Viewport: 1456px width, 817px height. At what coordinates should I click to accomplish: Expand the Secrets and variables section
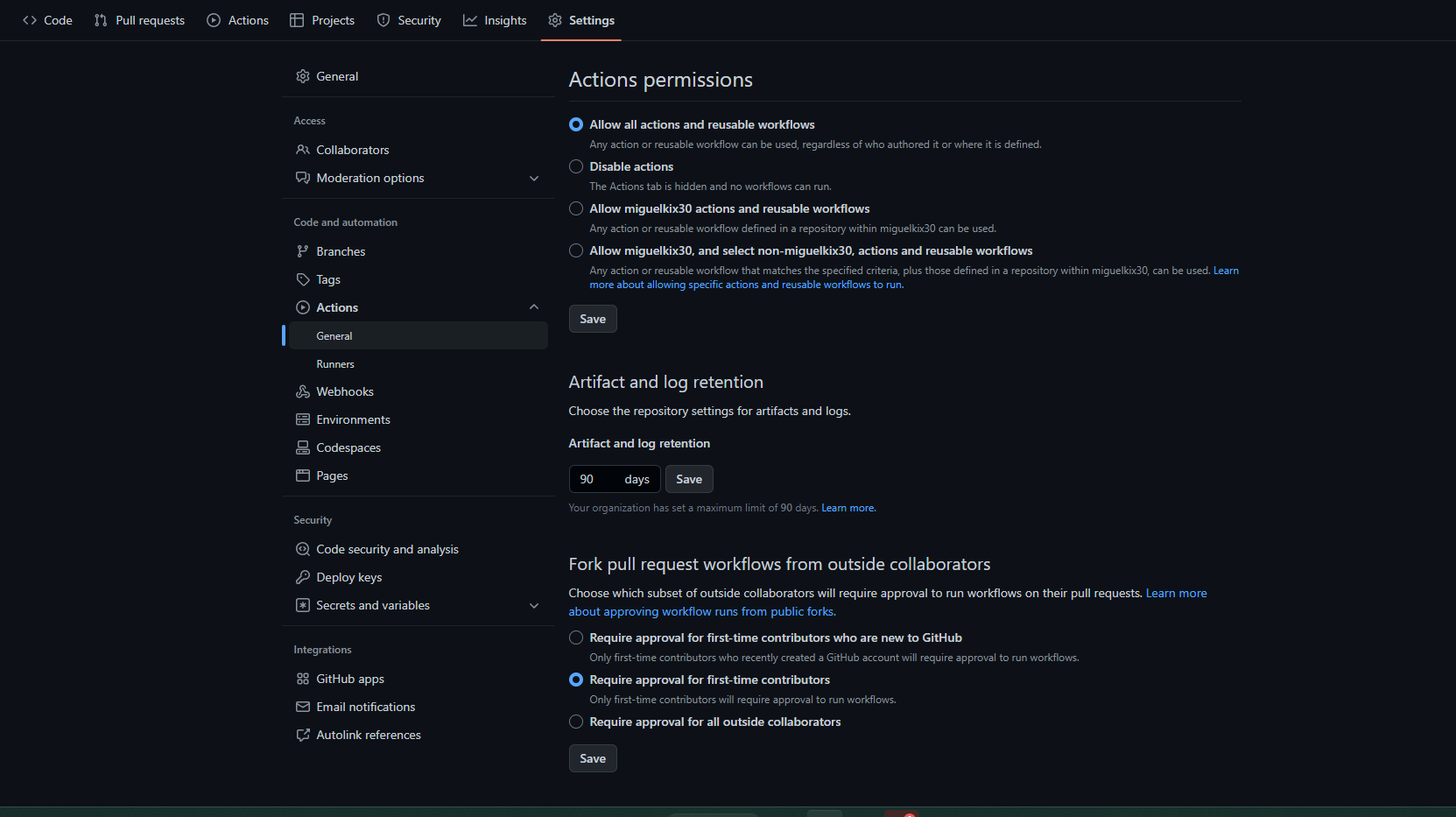[x=534, y=605]
